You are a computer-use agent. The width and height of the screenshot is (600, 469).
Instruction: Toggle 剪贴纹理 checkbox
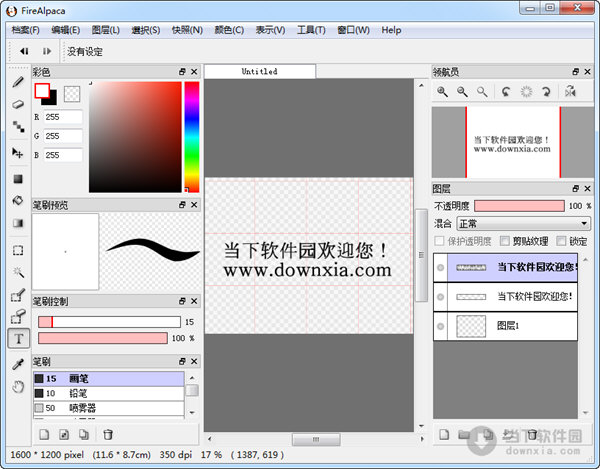click(505, 241)
